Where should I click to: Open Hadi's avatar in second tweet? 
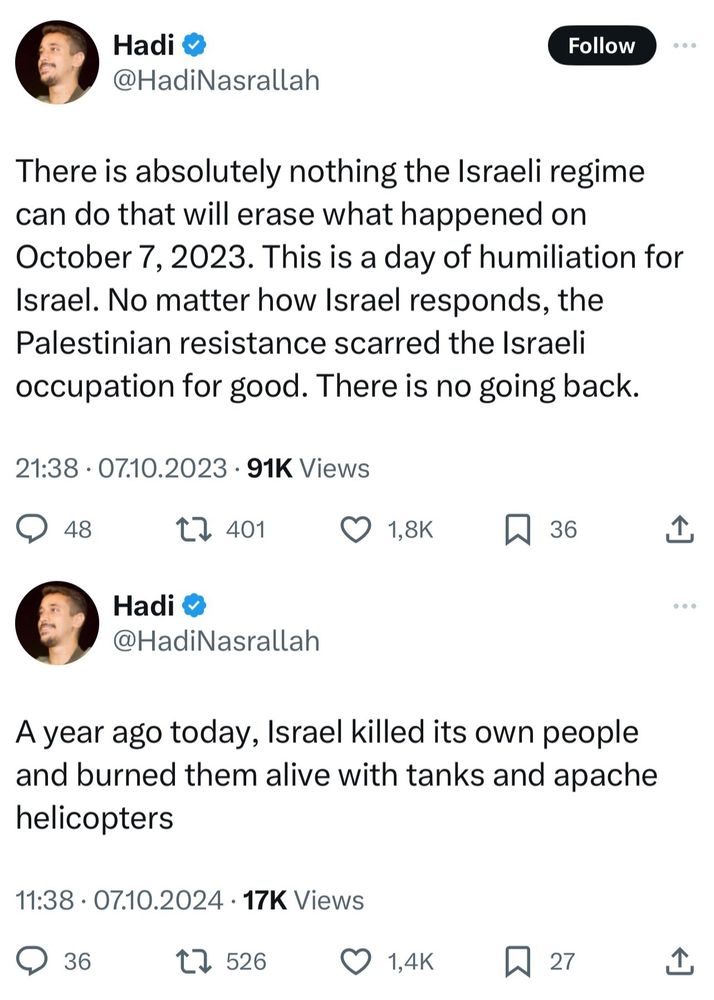click(57, 622)
